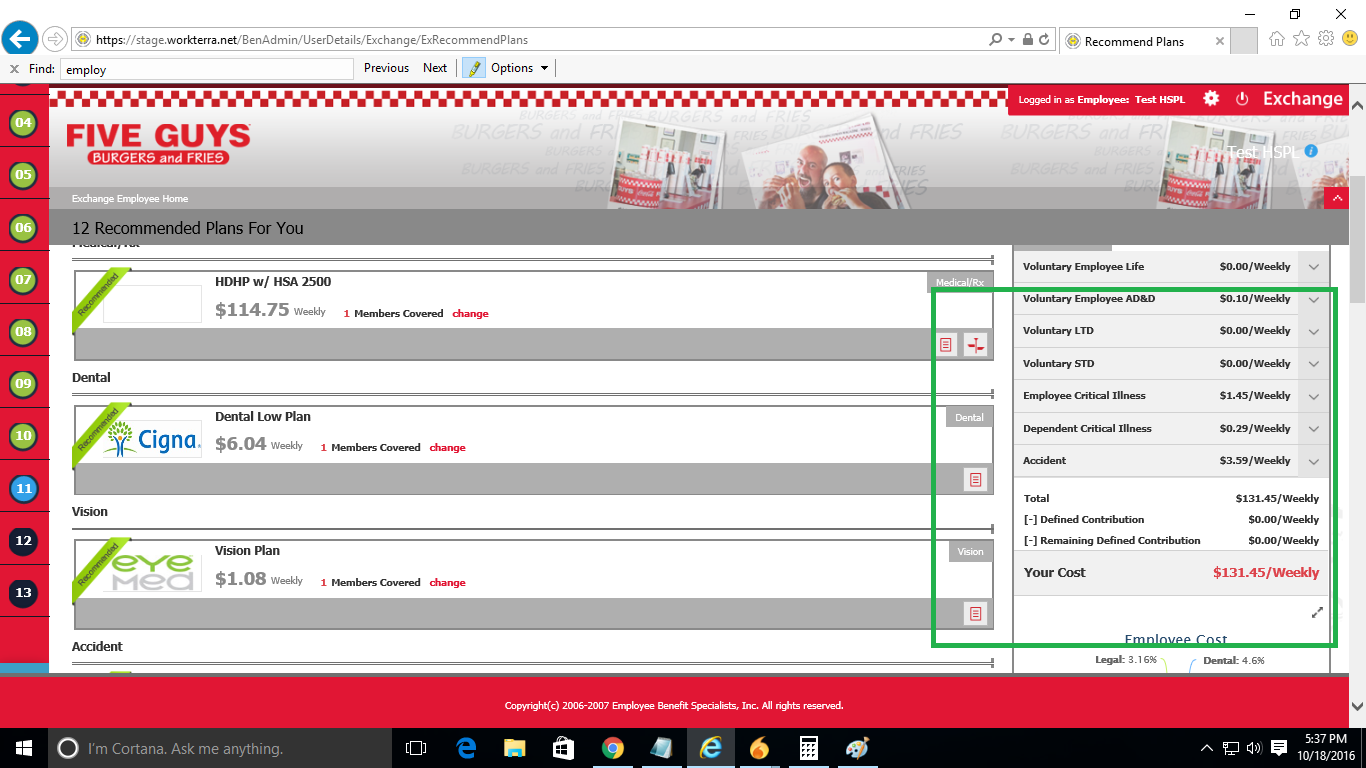Click the browser back arrow

pos(21,39)
